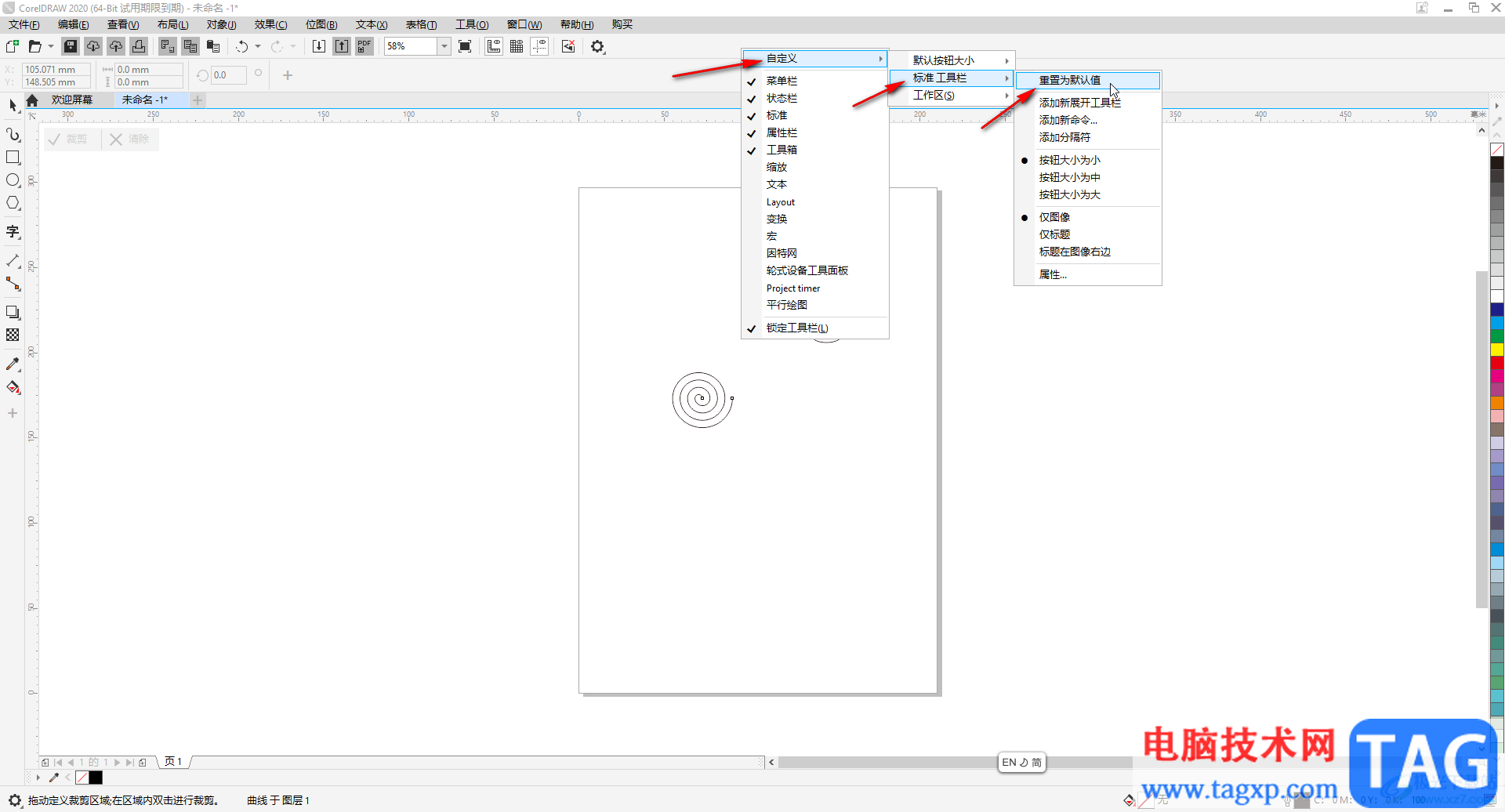Open the Undo history dropdown arrow
1505x812 pixels.
click(x=258, y=46)
